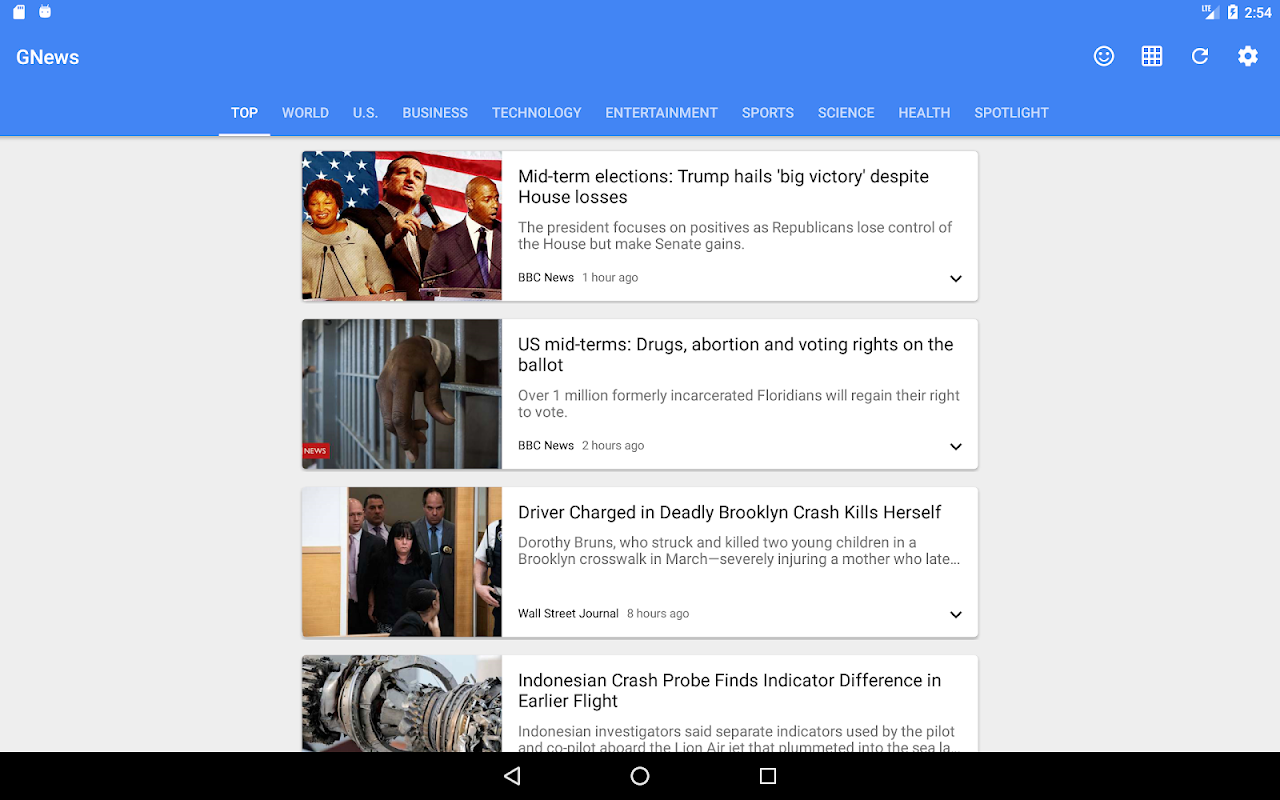This screenshot has height=800, width=1280.
Task: Open the Mid-term elections Trump headline
Action: pyautogui.click(x=723, y=187)
